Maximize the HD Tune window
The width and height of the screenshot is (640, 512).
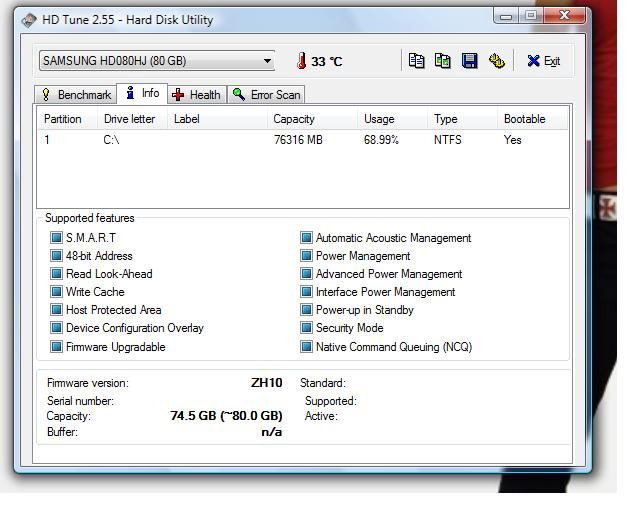(531, 16)
